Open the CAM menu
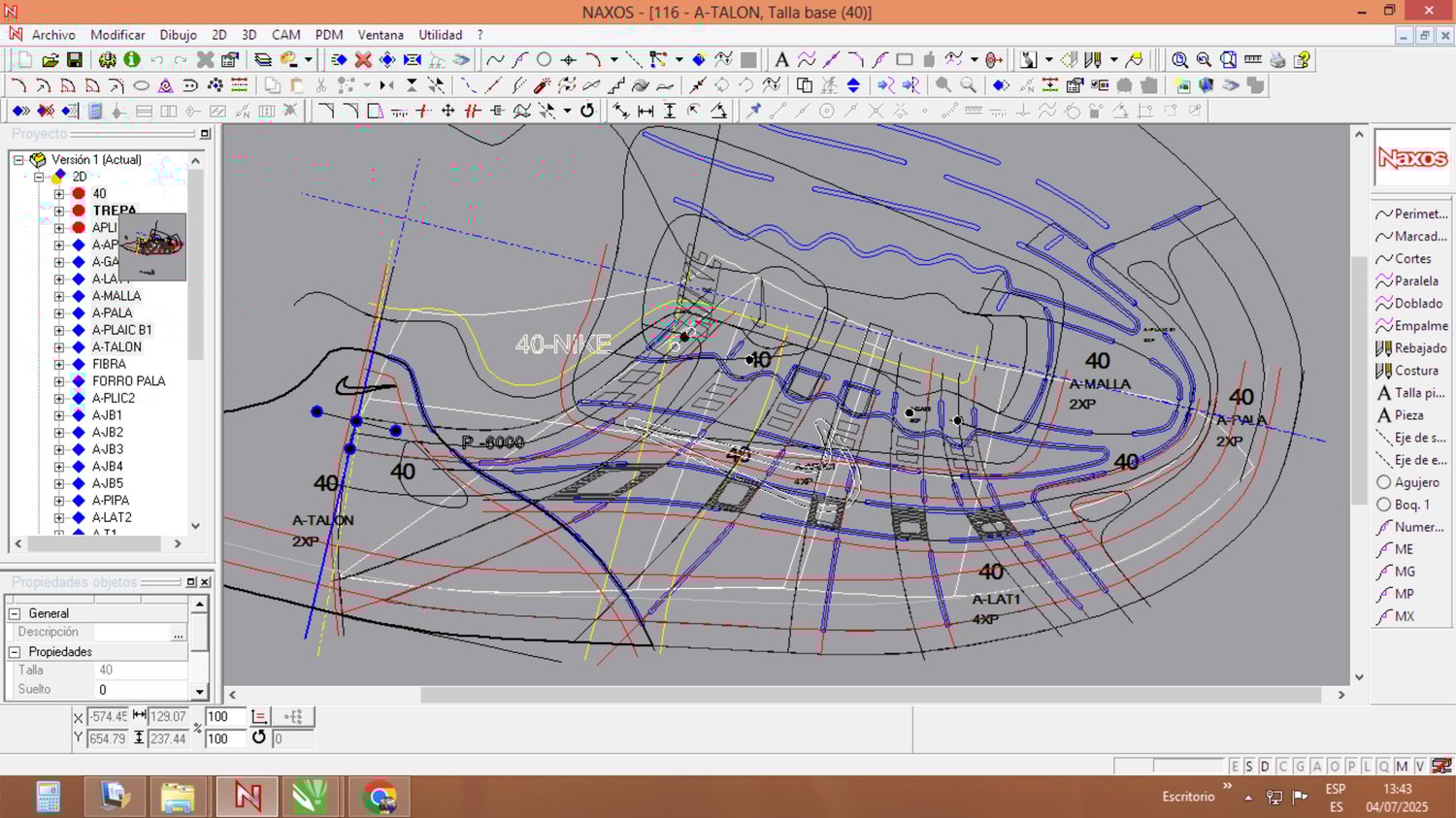 pyautogui.click(x=285, y=35)
